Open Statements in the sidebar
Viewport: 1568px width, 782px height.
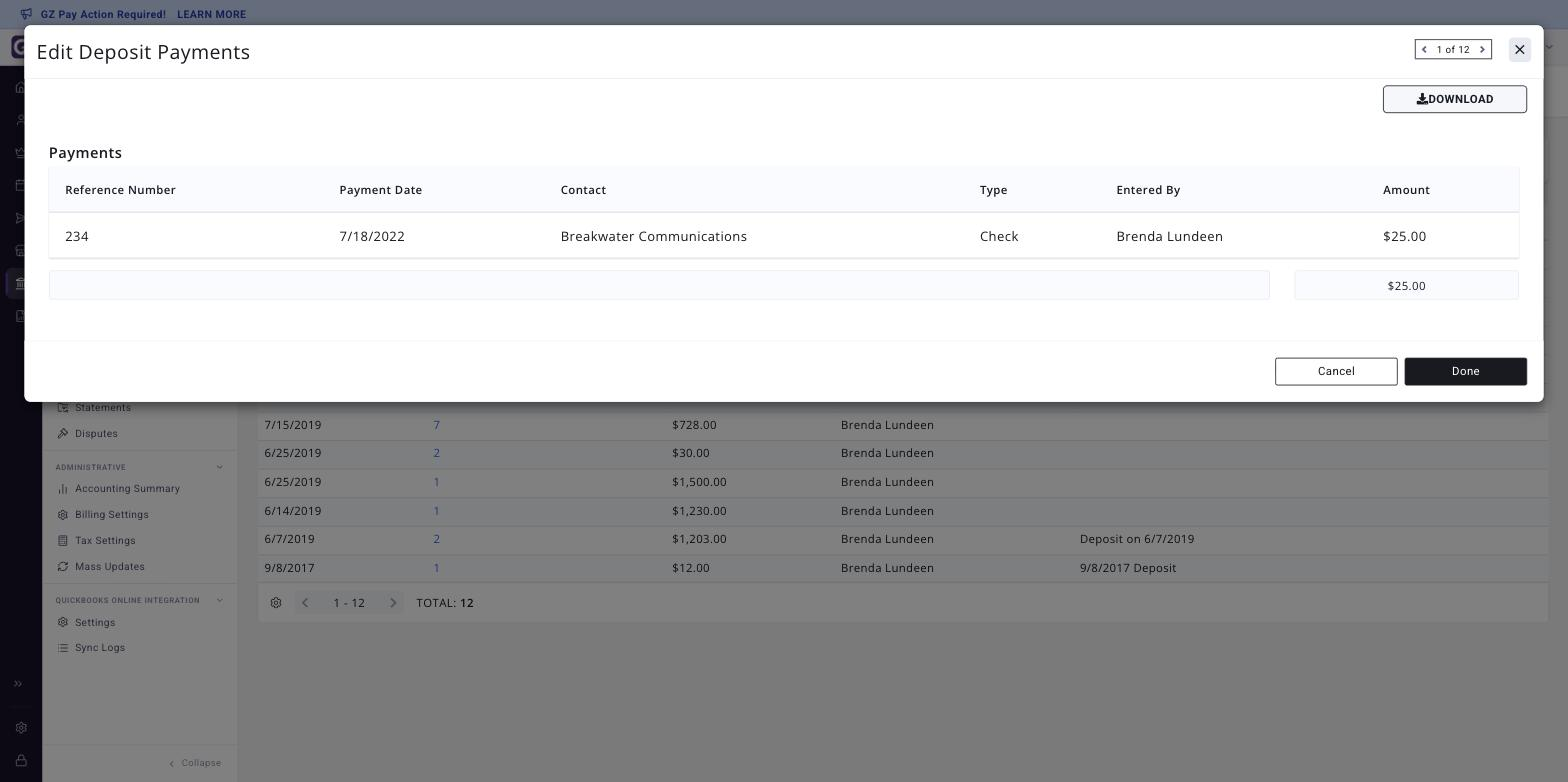click(x=102, y=408)
